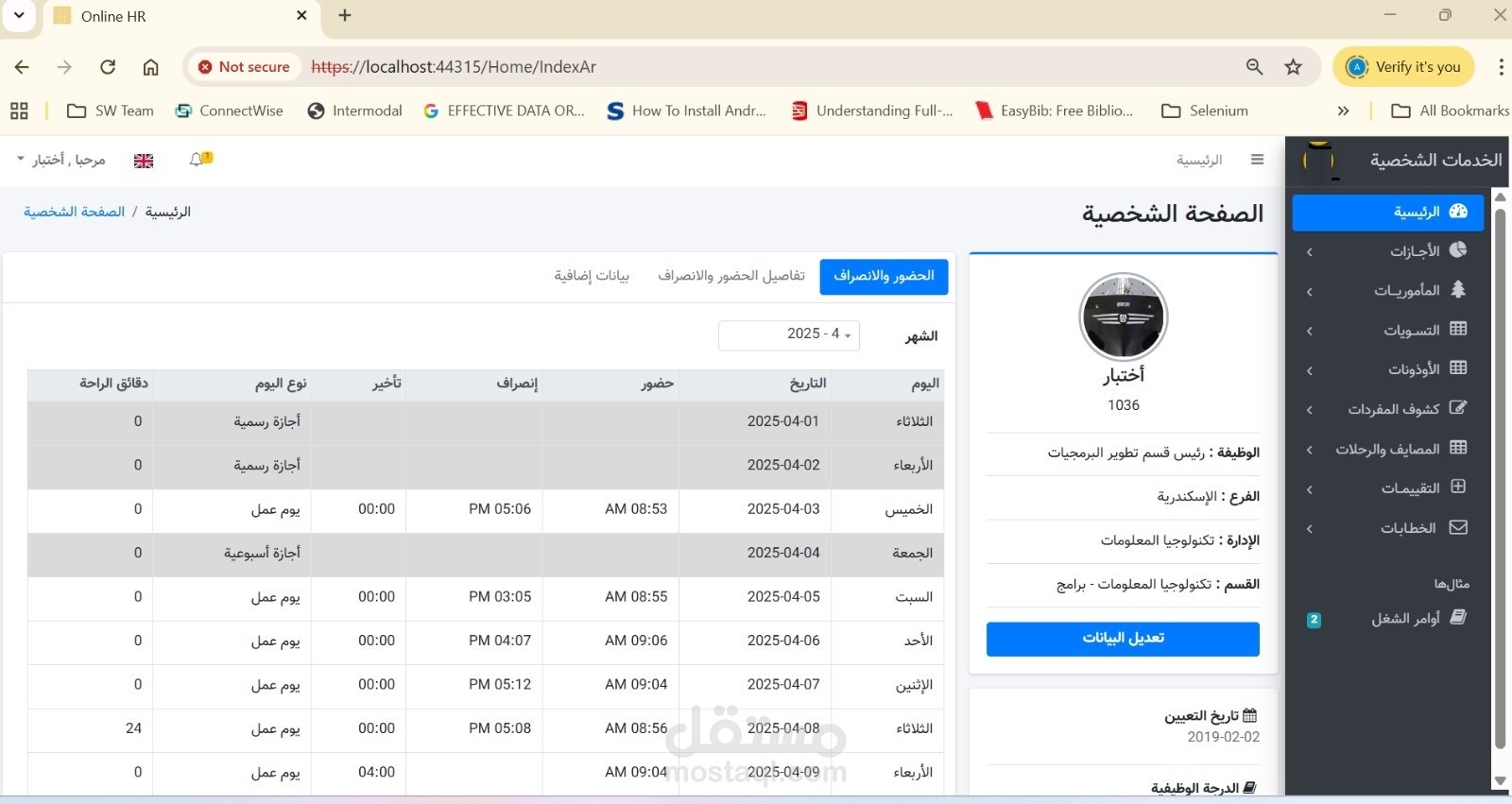Reload the page with the refresh icon
Viewport: 1512px width, 804px height.
pos(108,67)
